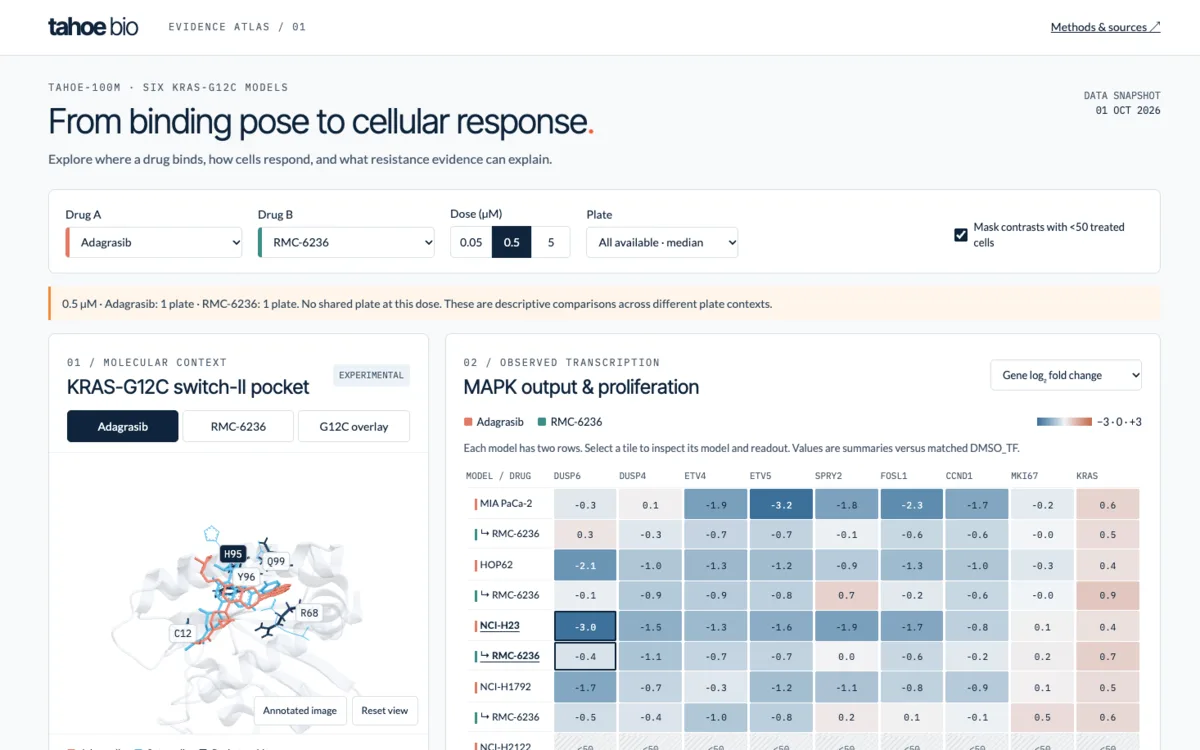Select MIA PaCa-2 ETV4 tile showing -1.9
This screenshot has height=750, width=1200.
coord(715,505)
